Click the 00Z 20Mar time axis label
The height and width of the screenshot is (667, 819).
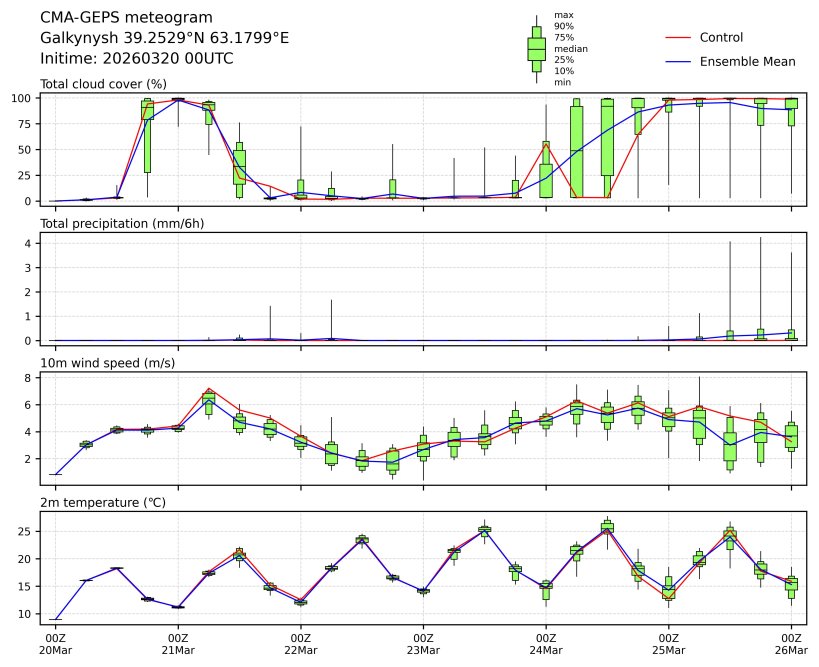click(55, 643)
